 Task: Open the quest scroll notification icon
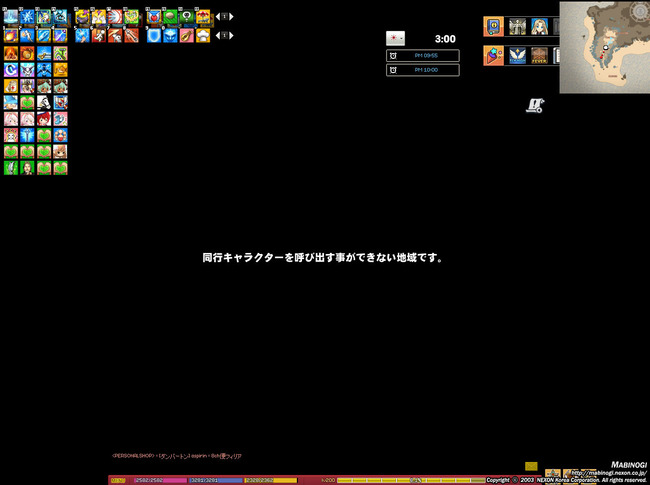[535, 106]
